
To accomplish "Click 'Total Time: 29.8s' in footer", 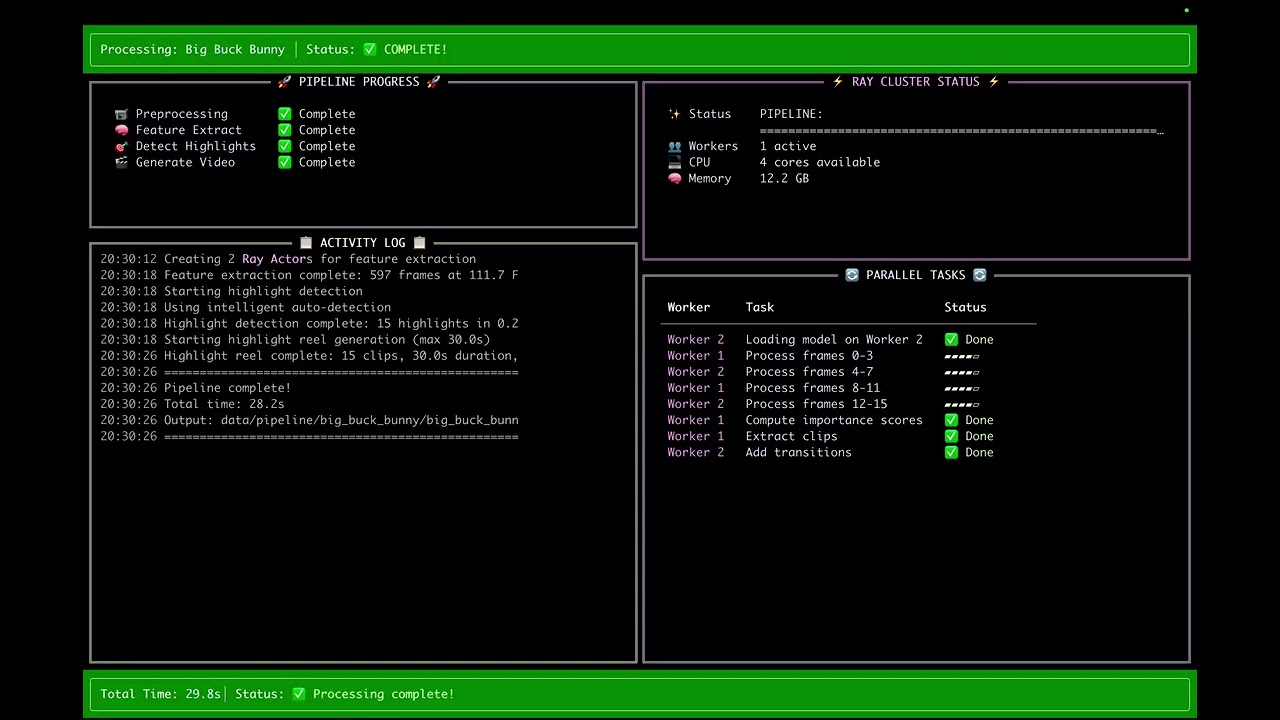I will 160,694.
